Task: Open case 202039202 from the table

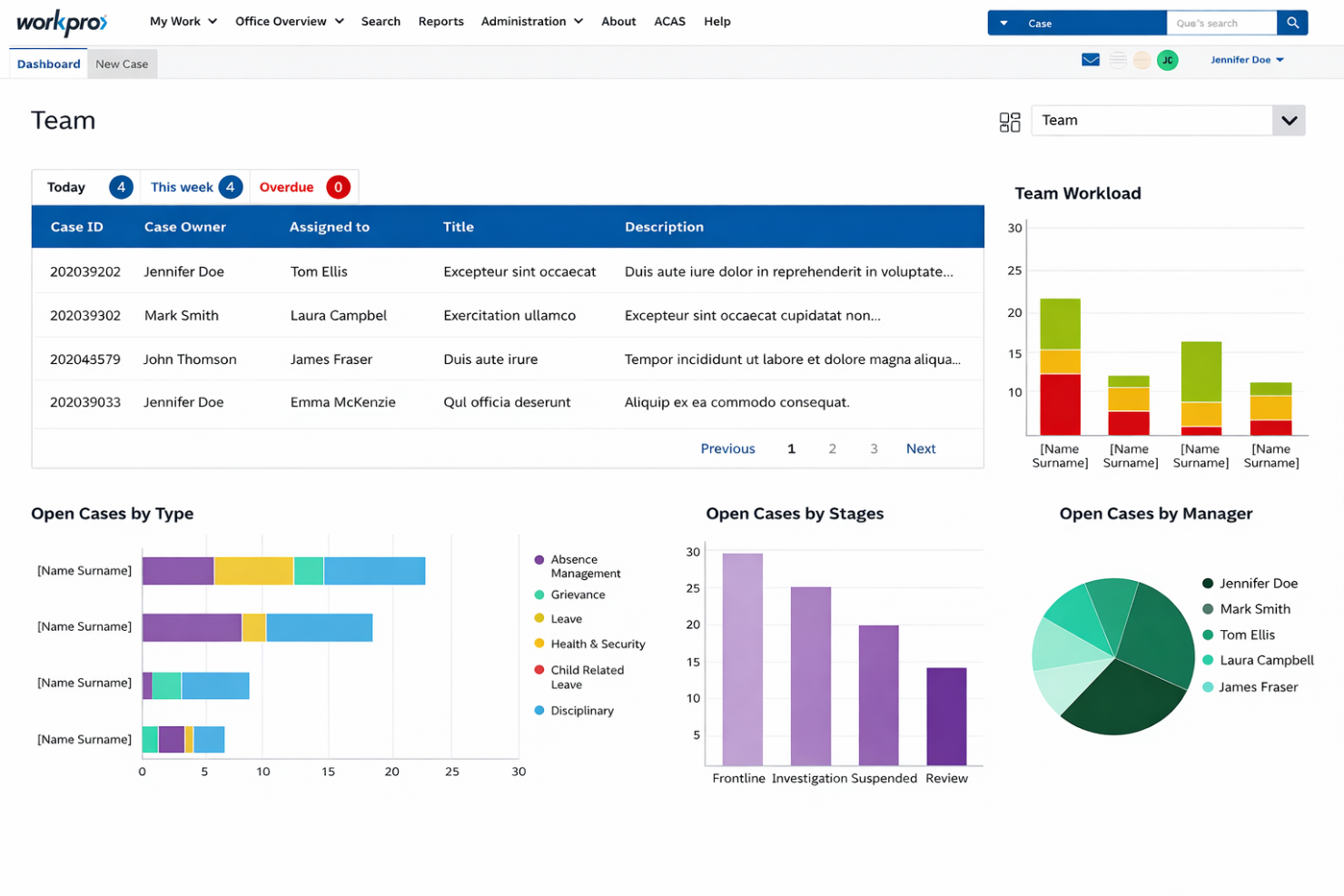Action: point(85,271)
